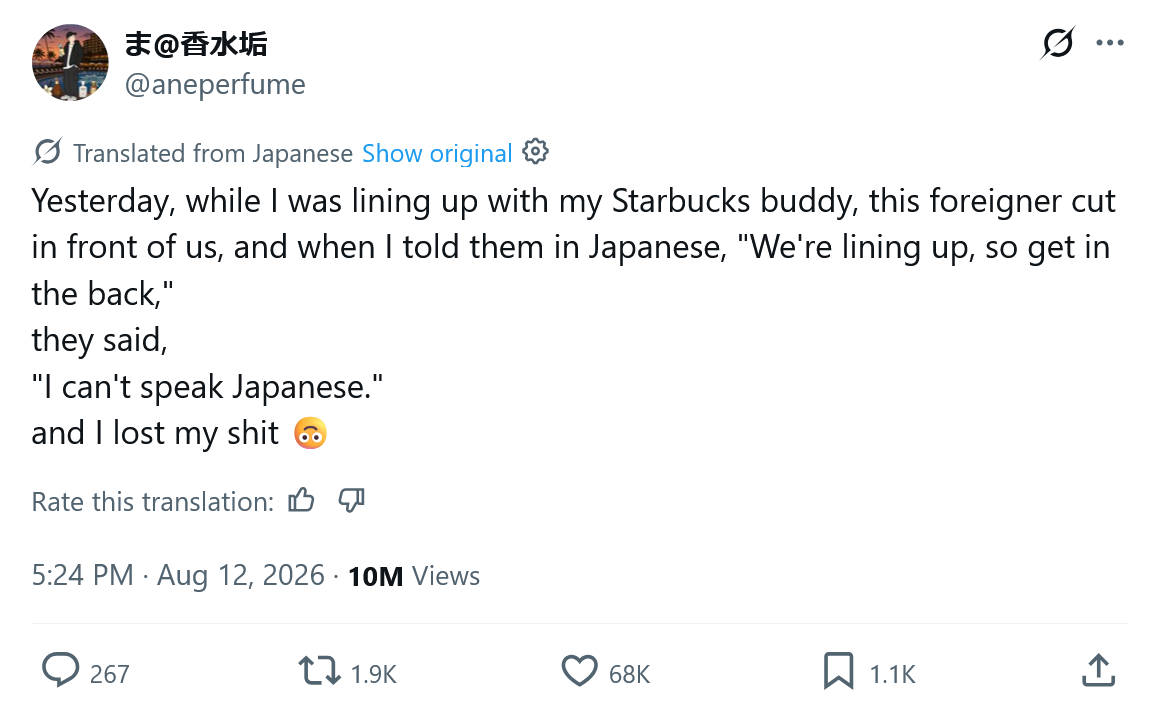
Task: Click the 267 replies count
Action: coord(109,674)
